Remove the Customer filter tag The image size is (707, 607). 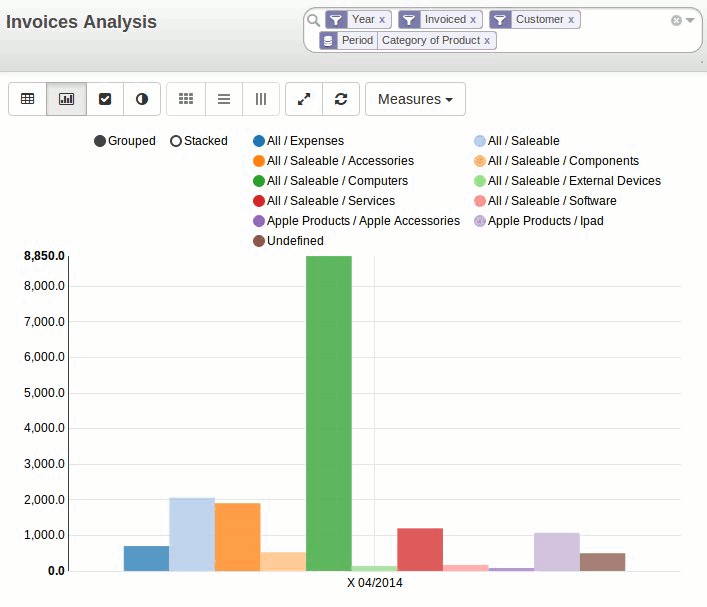point(571,20)
